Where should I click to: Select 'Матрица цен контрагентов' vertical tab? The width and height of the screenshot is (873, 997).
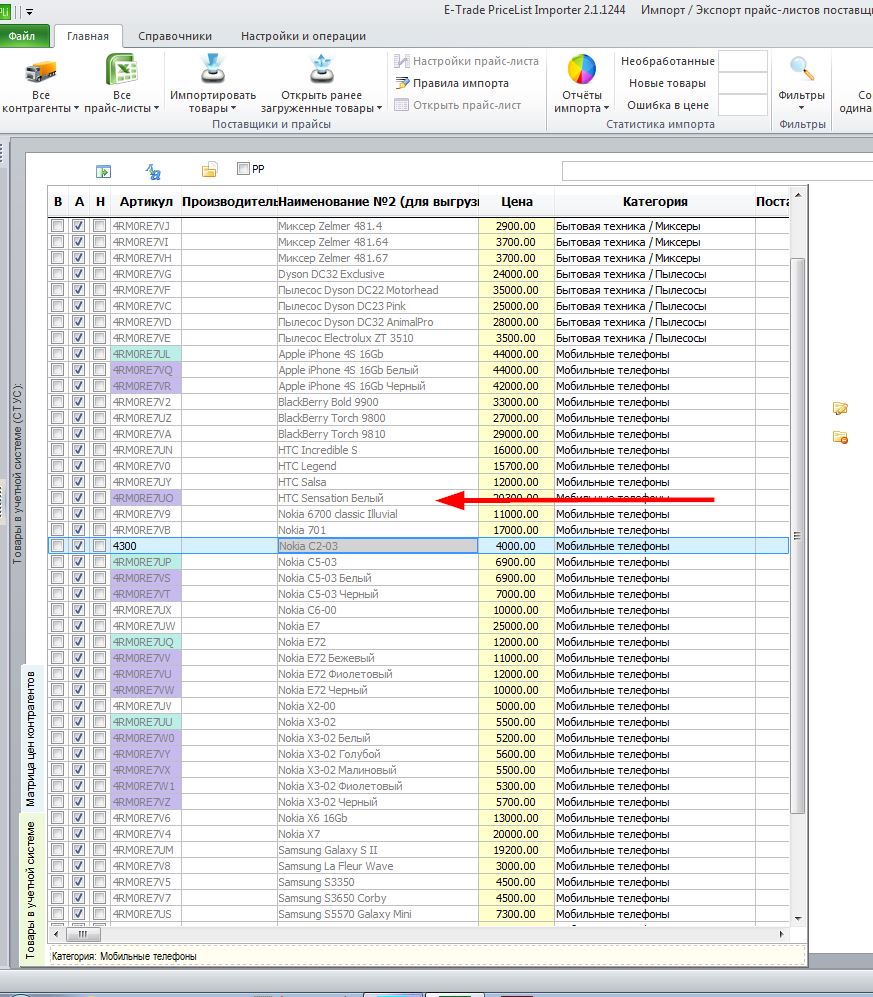pyautogui.click(x=31, y=738)
